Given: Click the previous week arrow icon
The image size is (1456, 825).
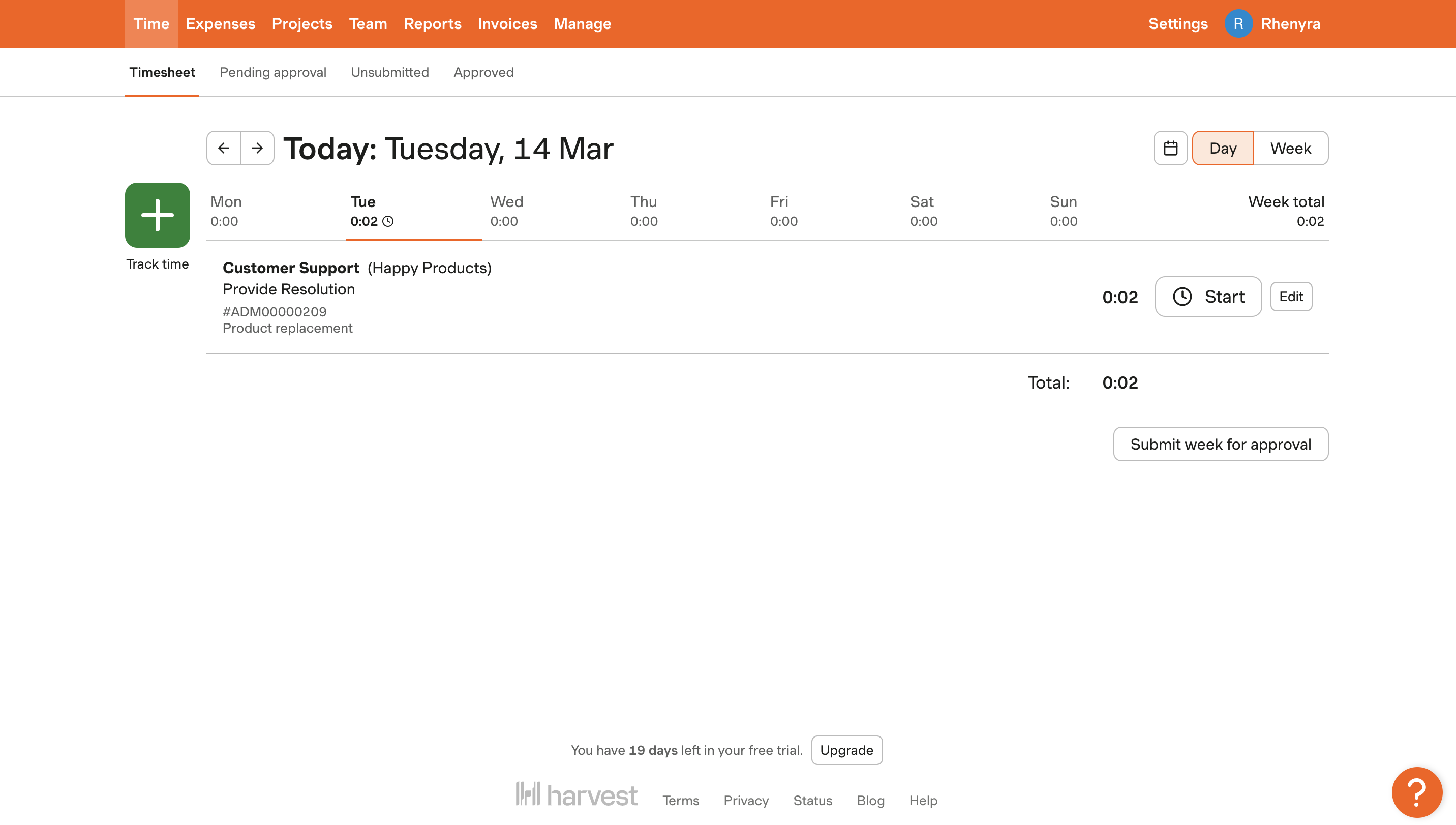Looking at the screenshot, I should click(x=223, y=148).
